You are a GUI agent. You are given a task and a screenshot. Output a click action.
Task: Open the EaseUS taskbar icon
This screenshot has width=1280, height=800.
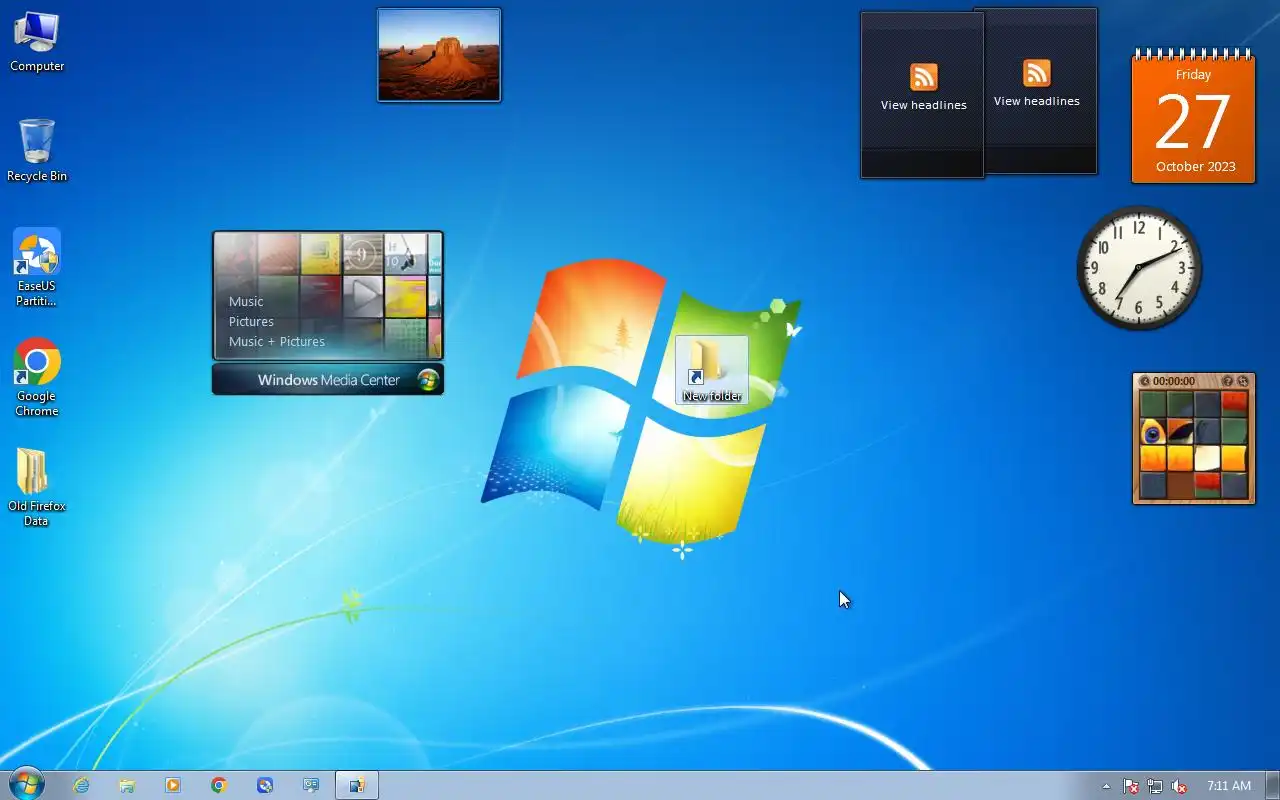(x=265, y=785)
